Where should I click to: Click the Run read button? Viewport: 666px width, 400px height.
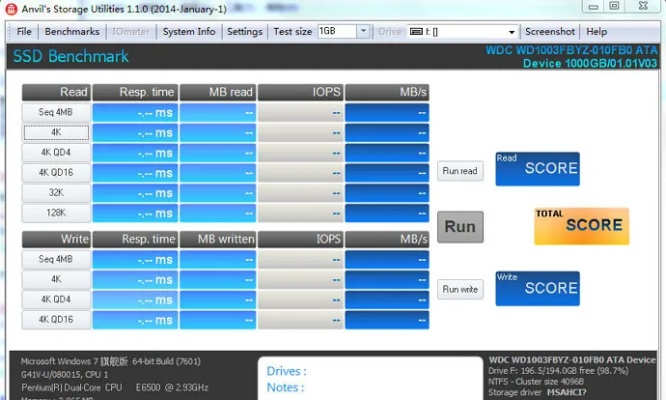click(460, 171)
